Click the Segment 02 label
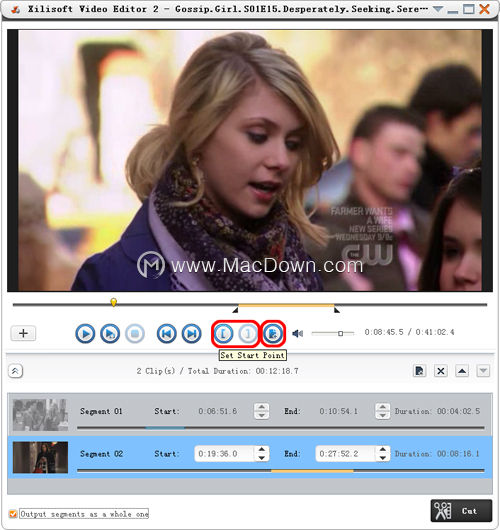Viewport: 500px width, 530px height. coord(101,454)
